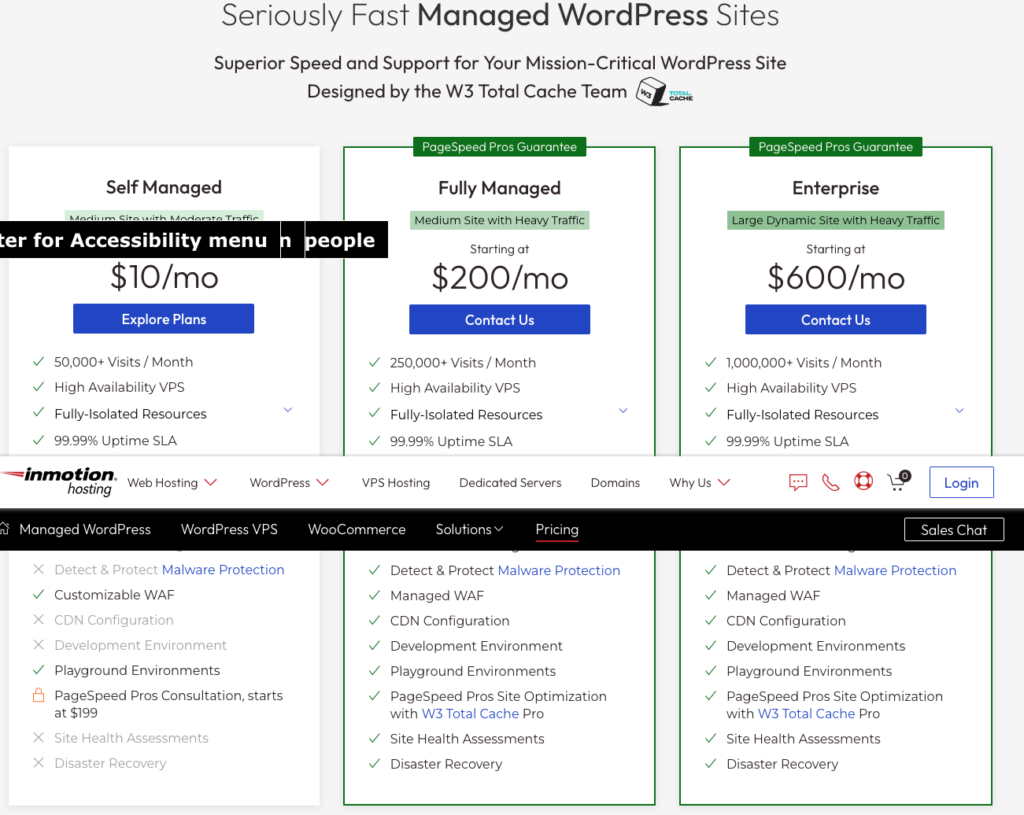Select the WordPress VPS tab

click(x=229, y=529)
